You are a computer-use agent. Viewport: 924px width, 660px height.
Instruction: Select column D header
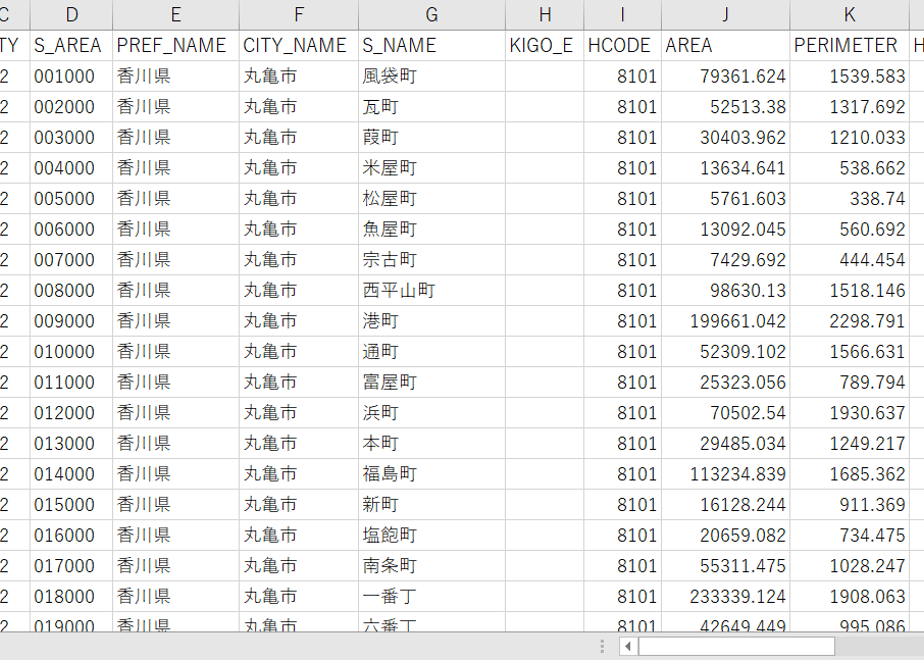71,15
